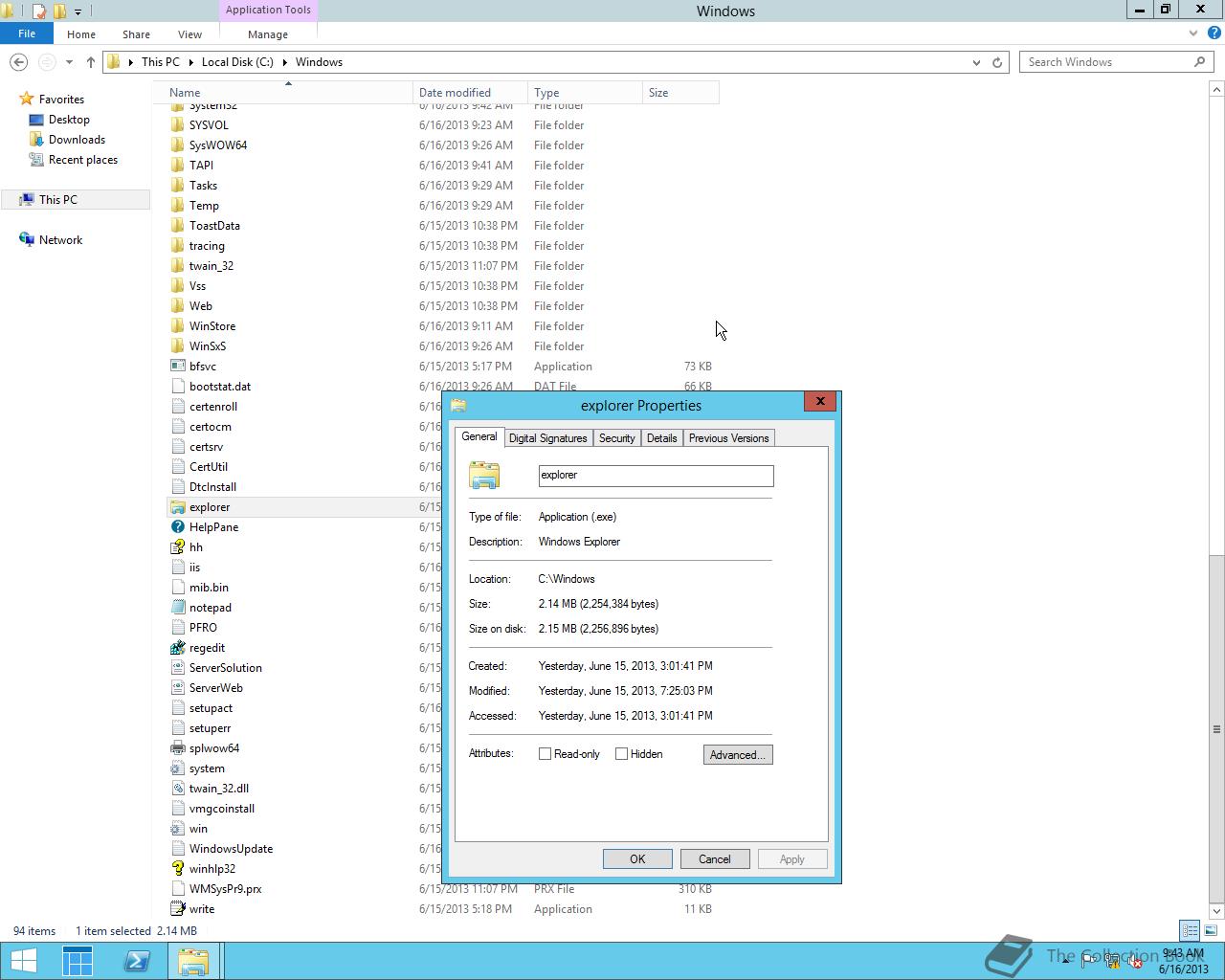Click the SysWOW64 folder icon
The image size is (1225, 980).
(177, 145)
